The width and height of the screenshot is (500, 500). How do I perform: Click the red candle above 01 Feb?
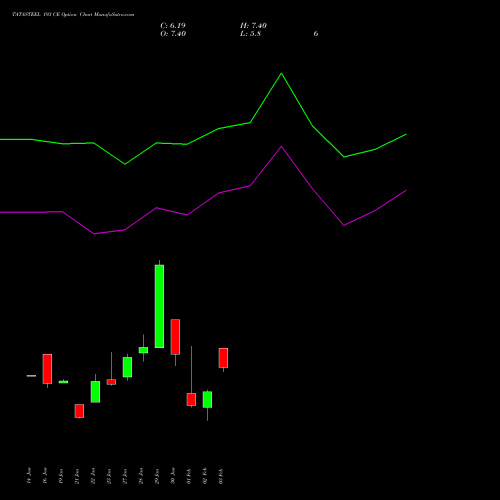191,399
